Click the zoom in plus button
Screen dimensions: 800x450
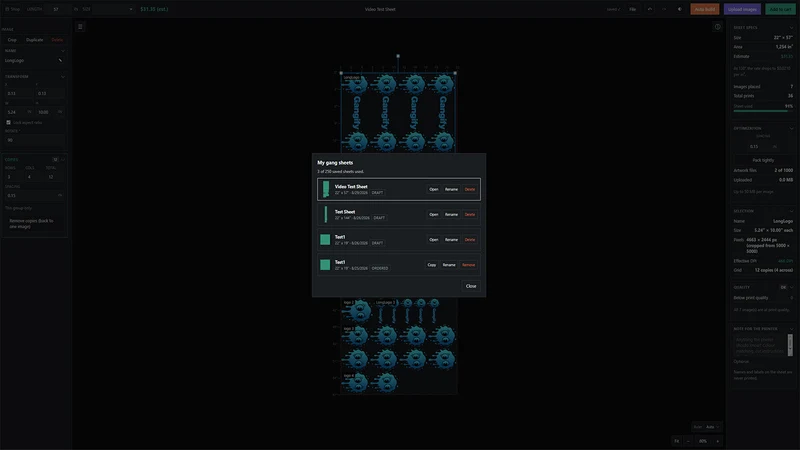pyautogui.click(x=717, y=441)
